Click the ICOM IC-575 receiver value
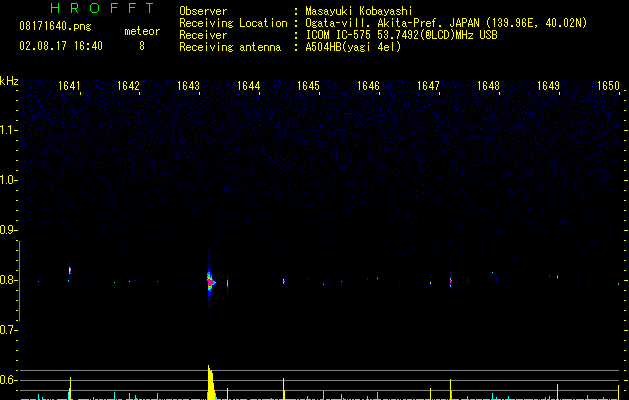The width and height of the screenshot is (629, 400). [x=401, y=35]
